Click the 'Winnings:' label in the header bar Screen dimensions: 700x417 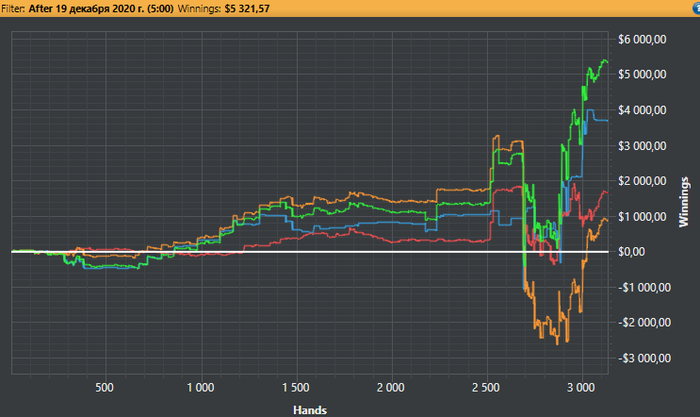point(199,9)
